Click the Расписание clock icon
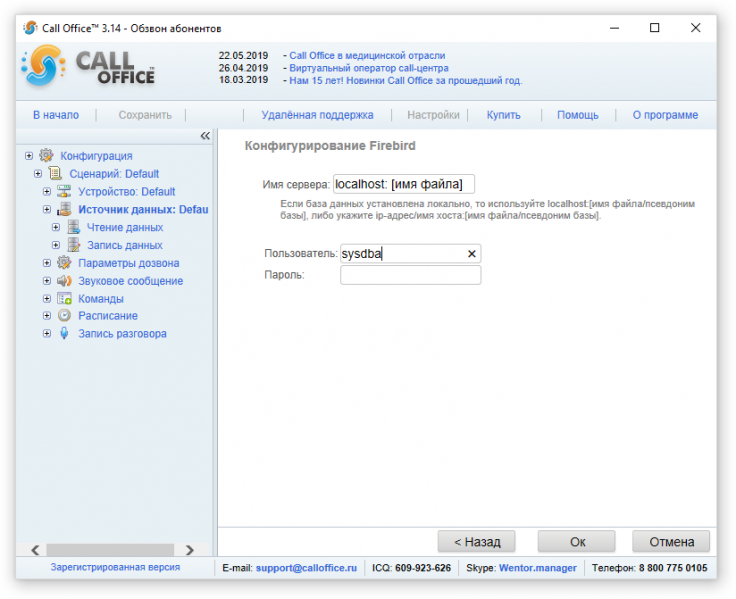Image resolution: width=736 pixels, height=599 pixels. point(64,315)
